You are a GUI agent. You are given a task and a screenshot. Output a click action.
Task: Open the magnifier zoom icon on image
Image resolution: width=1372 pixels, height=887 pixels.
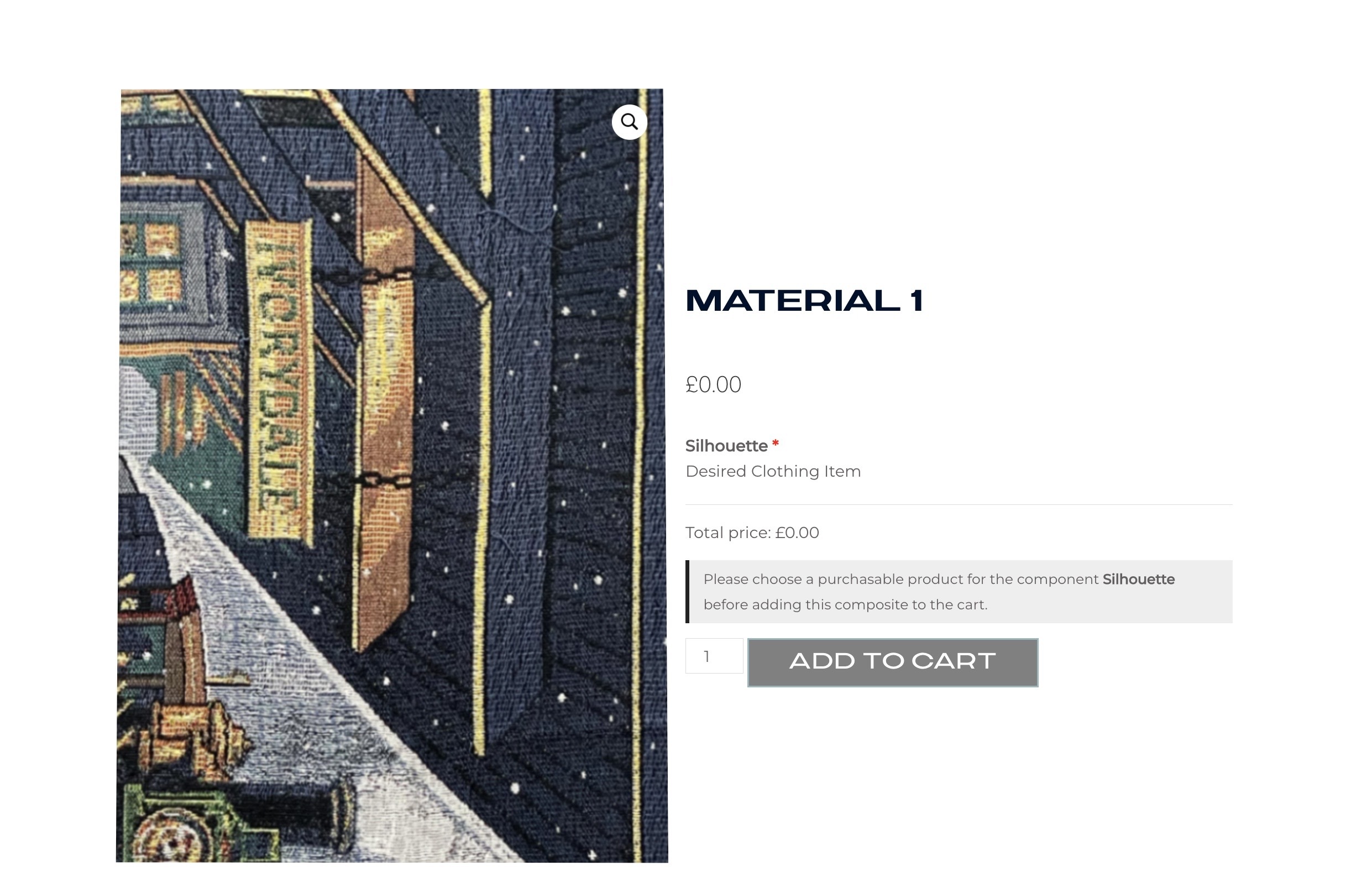pyautogui.click(x=629, y=122)
